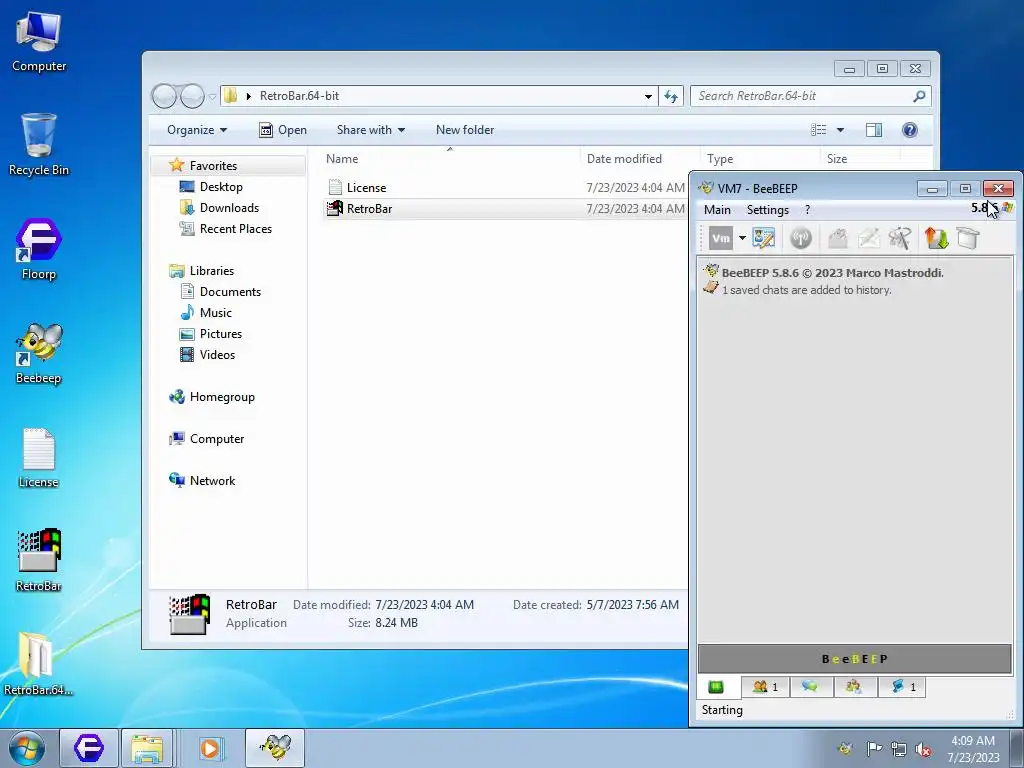Viewport: 1024px width, 768px height.
Task: Select Homegroup in the navigation pane
Action: [221, 397]
